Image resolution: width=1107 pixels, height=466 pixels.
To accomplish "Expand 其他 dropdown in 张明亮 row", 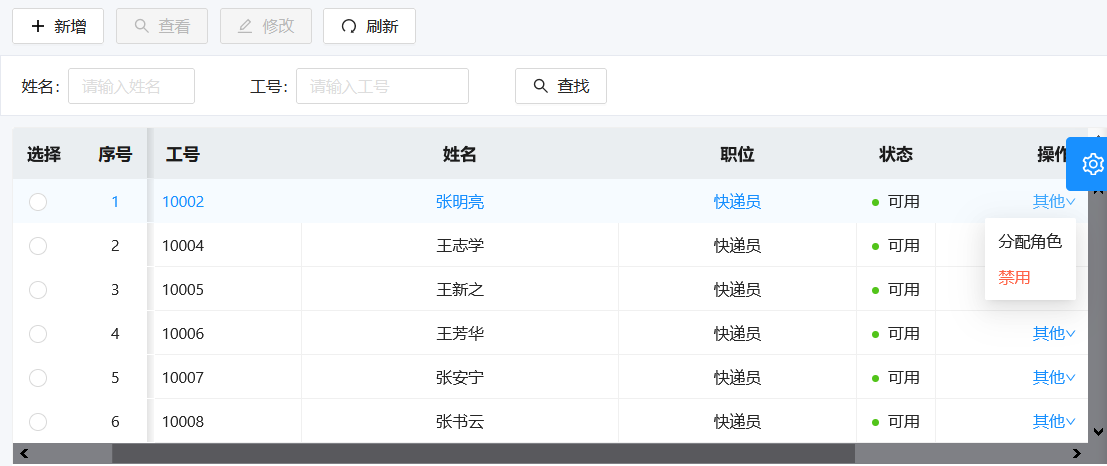I will pos(1054,202).
